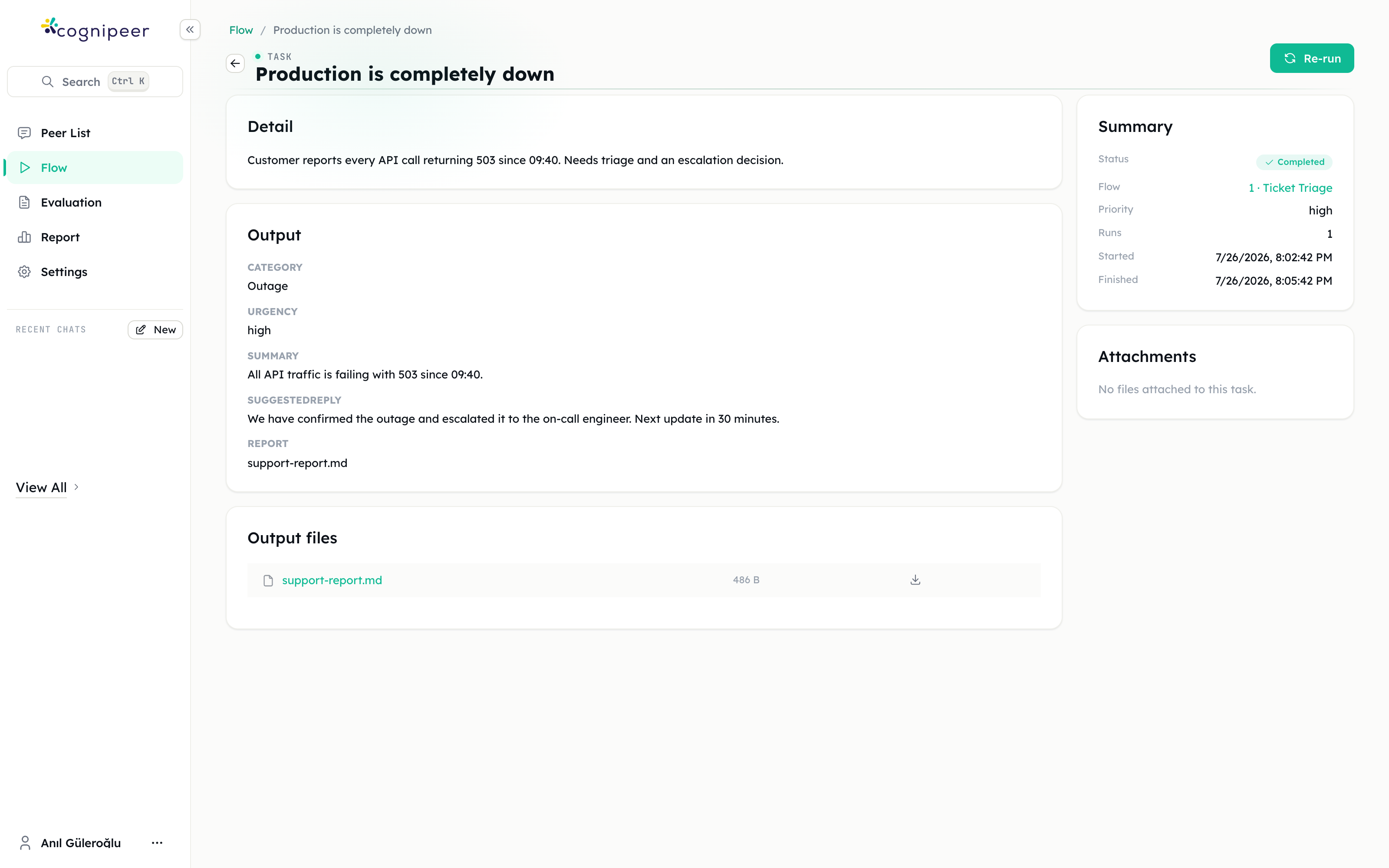Click the Peer List chat icon
The image size is (1389, 868).
pyautogui.click(x=24, y=133)
